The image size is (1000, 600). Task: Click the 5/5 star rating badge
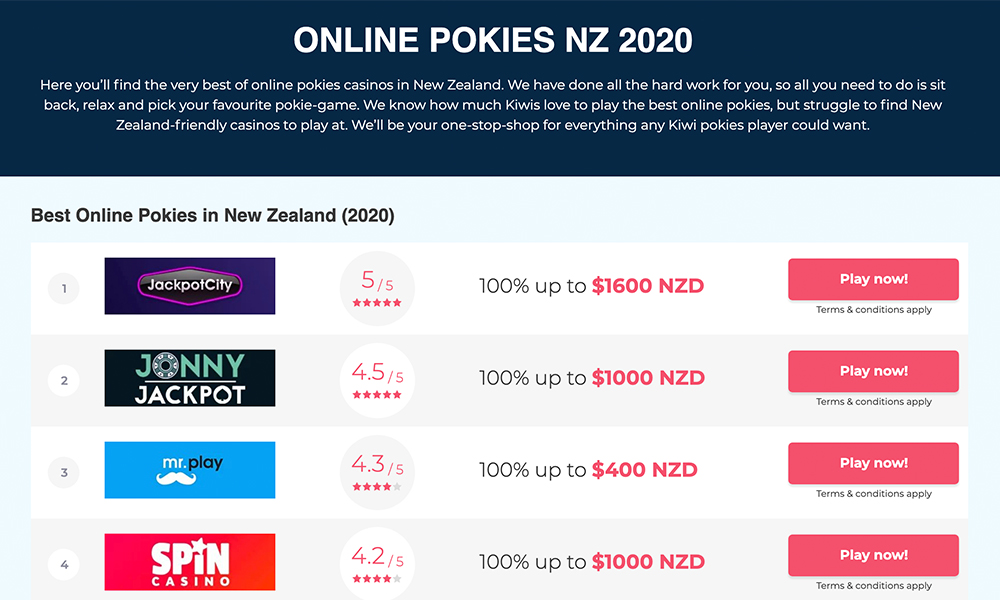377,288
